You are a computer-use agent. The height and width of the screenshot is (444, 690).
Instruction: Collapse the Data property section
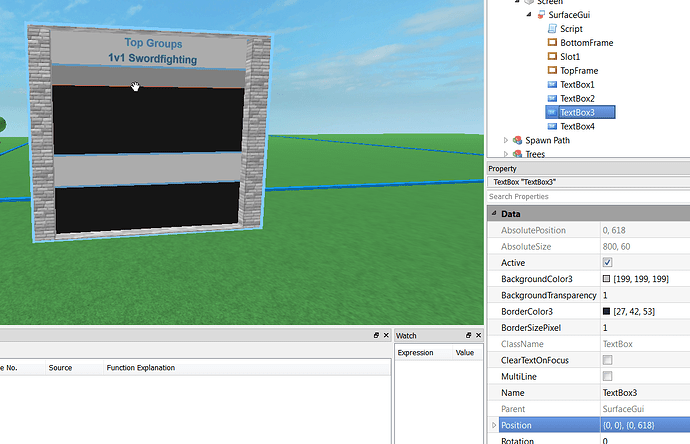coord(494,213)
